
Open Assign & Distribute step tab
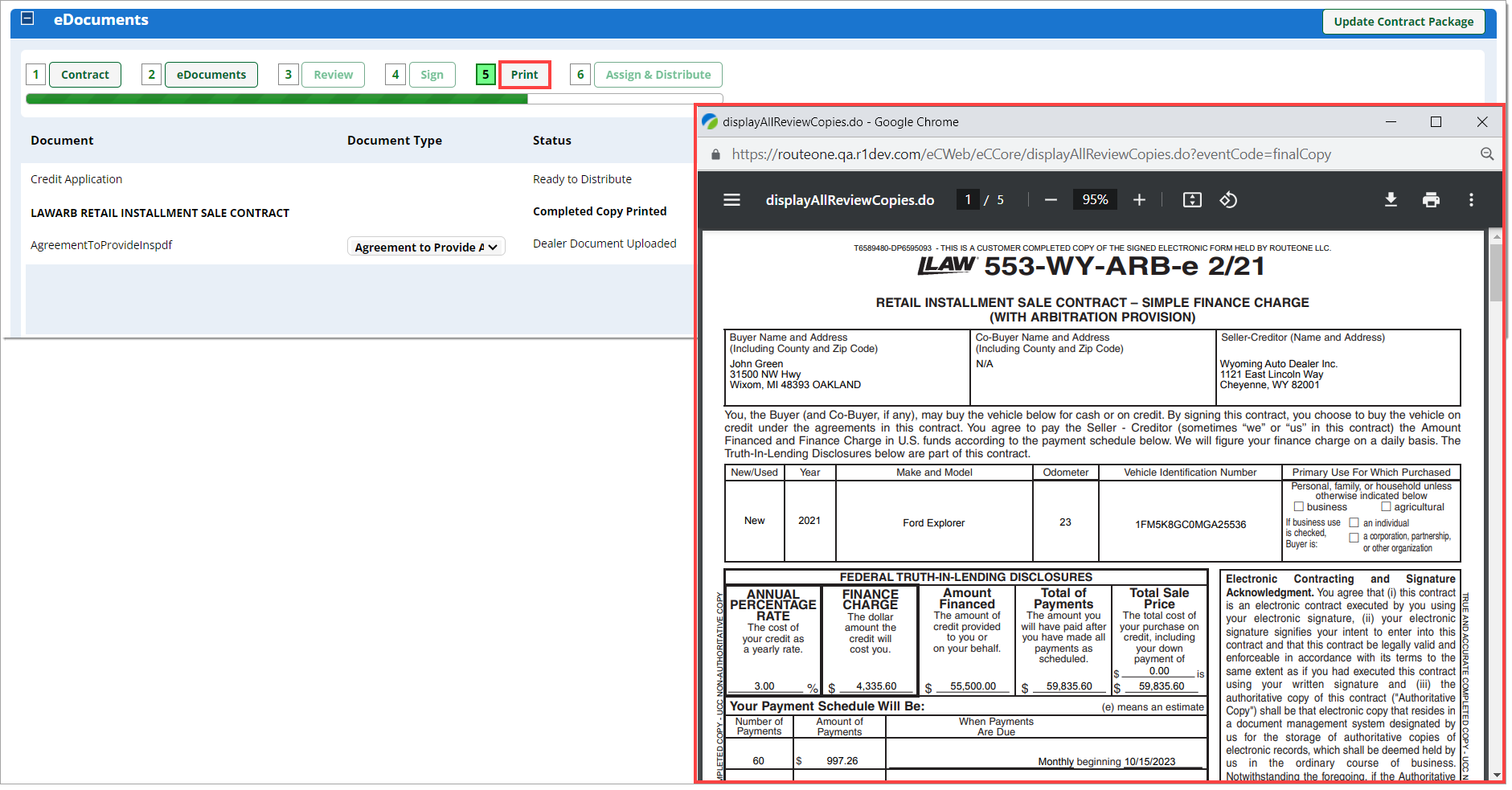tap(658, 75)
